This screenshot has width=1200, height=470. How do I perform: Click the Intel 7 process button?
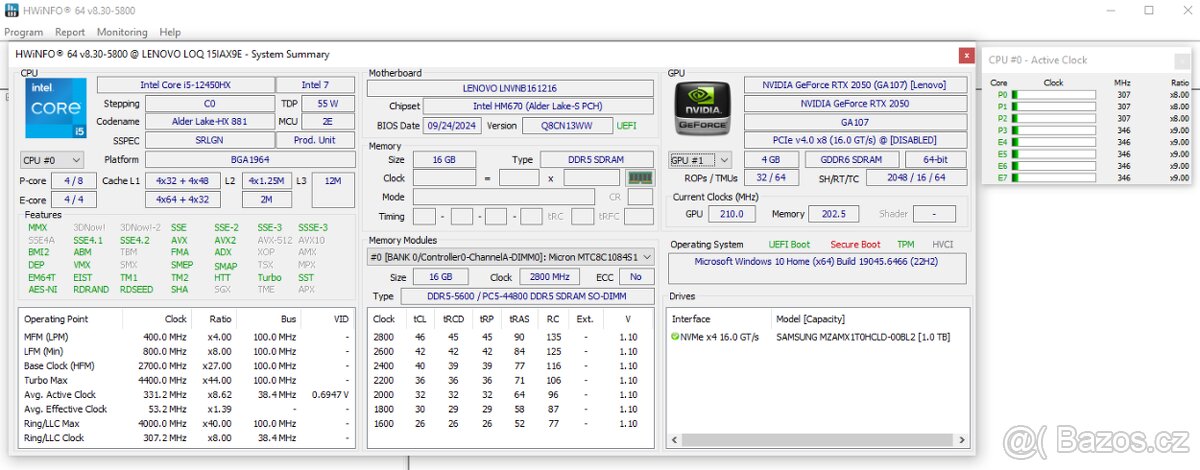[315, 85]
